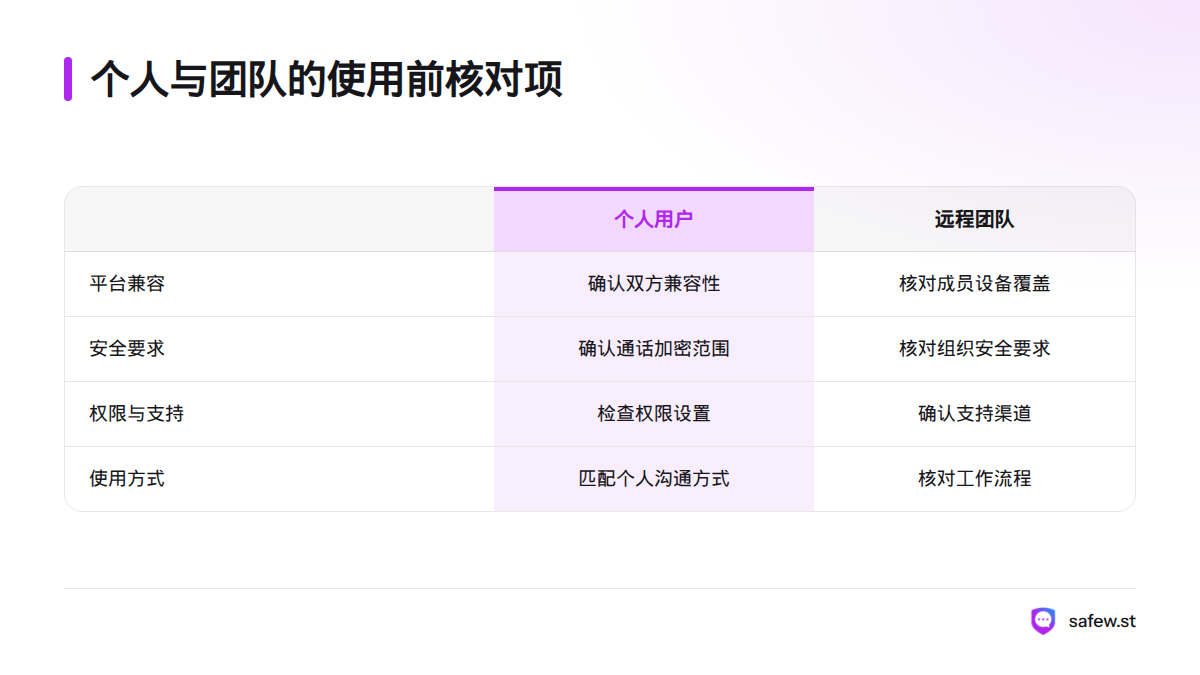This screenshot has height=675, width=1200.
Task: Click the cell 确认支持渠道
Action: click(x=975, y=414)
